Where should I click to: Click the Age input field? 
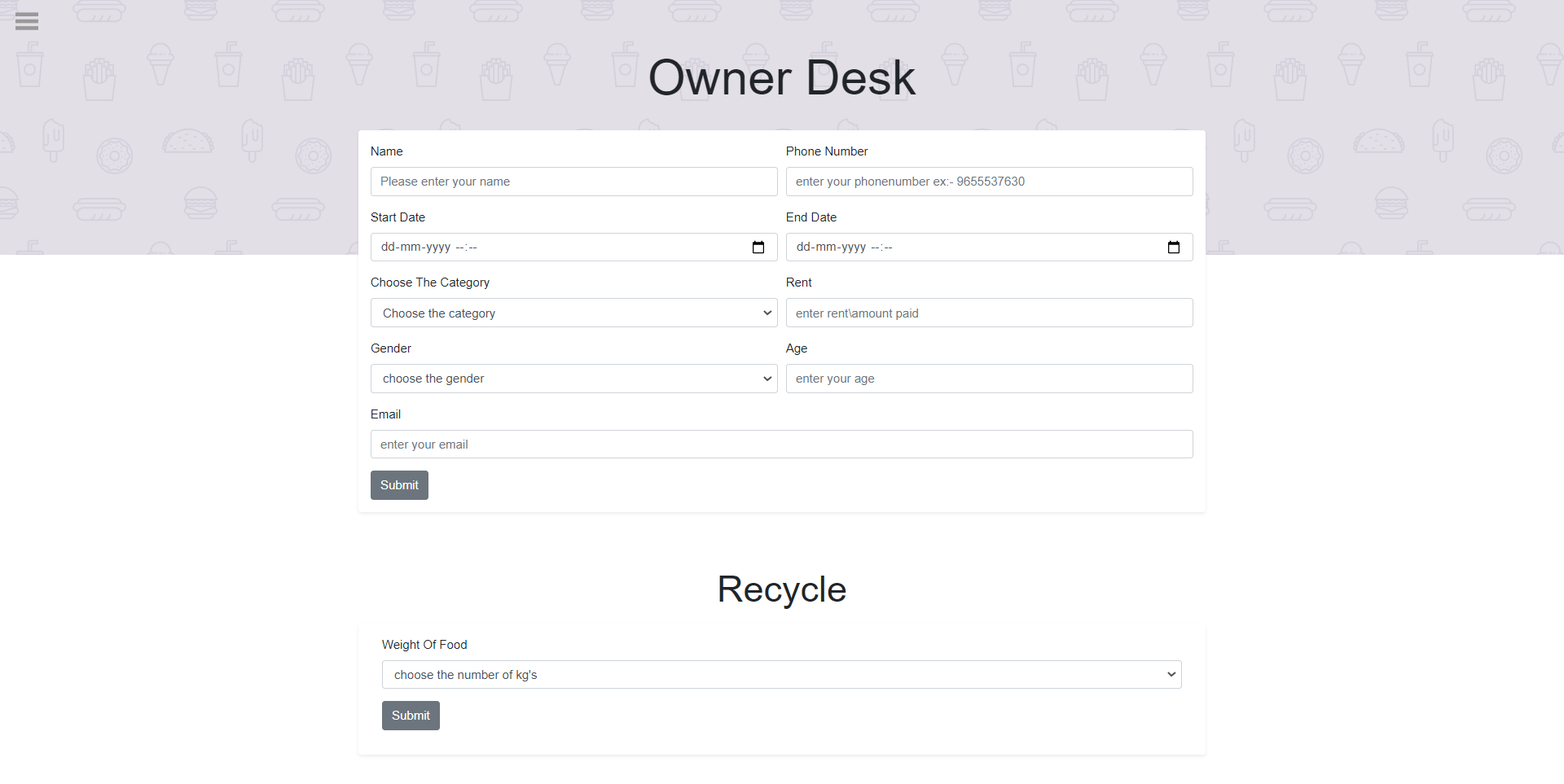[x=989, y=379]
